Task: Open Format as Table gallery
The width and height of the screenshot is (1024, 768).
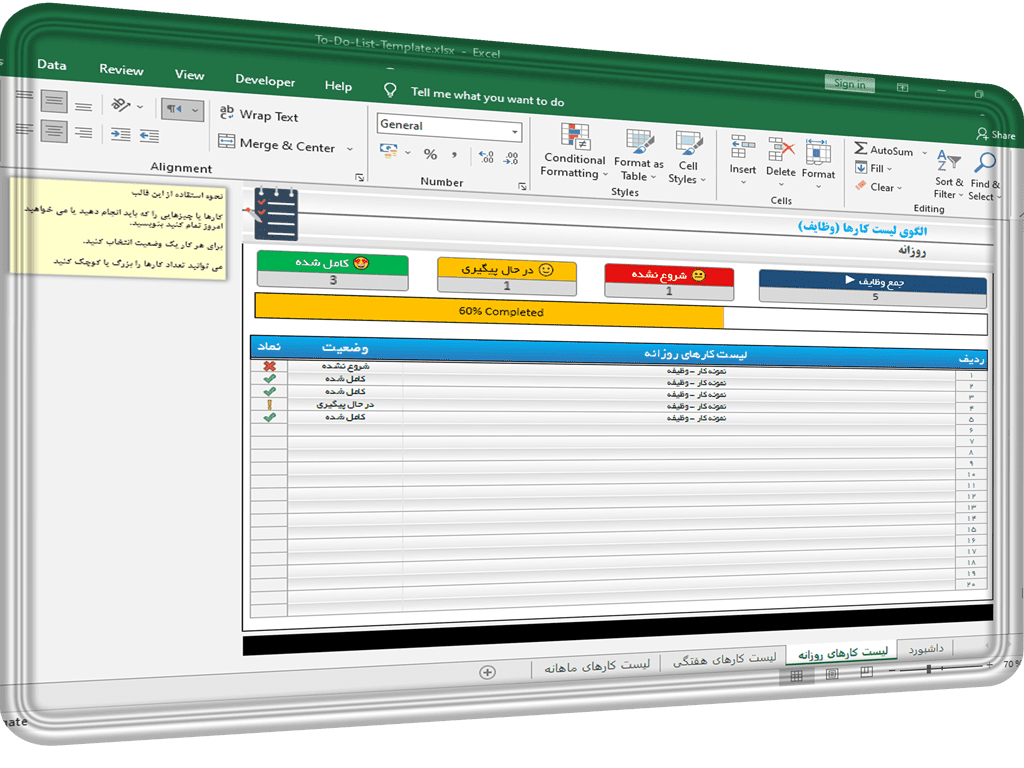Action: pyautogui.click(x=638, y=155)
